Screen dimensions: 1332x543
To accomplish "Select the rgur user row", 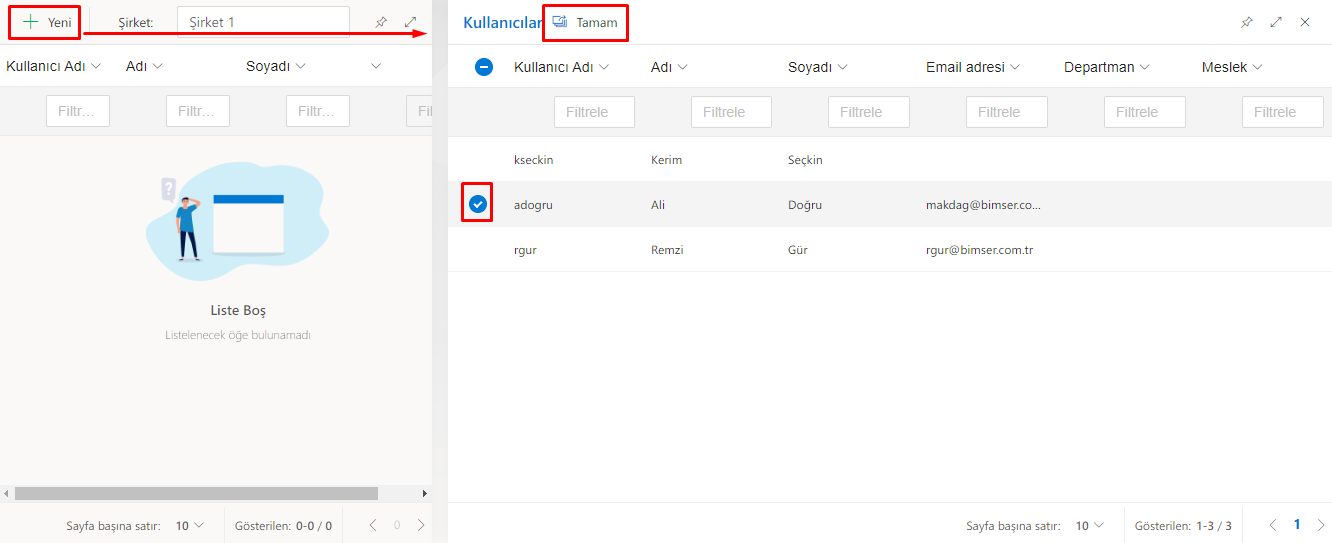I will (x=890, y=250).
